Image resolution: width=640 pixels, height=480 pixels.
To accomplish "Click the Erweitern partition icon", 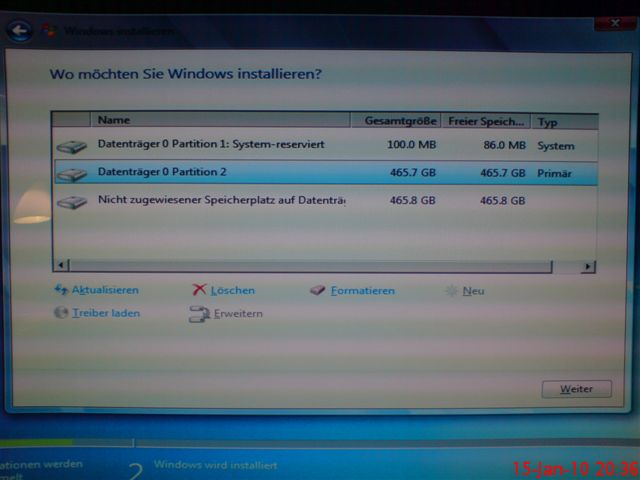I will 199,314.
